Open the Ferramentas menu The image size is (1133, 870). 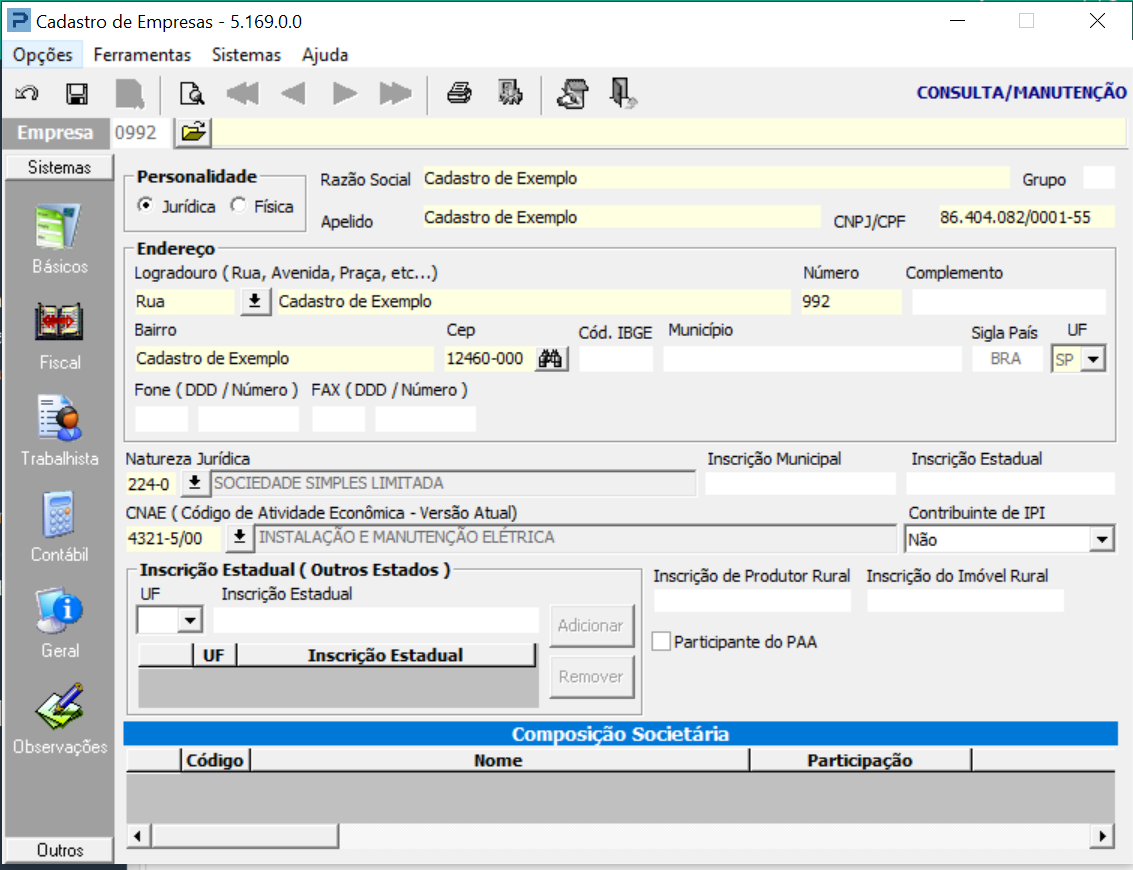142,55
